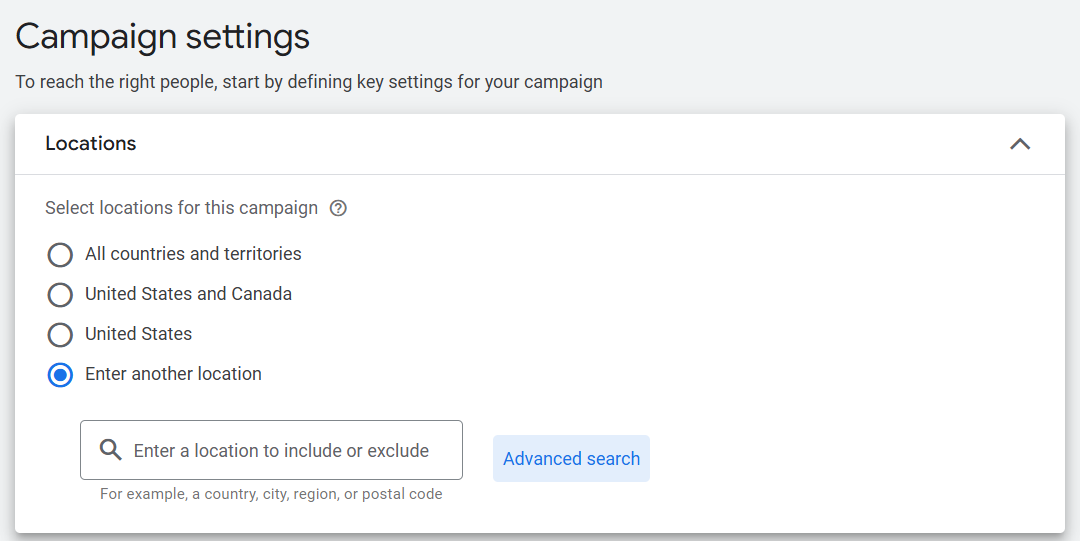The width and height of the screenshot is (1080, 541).
Task: Click the magnifier icon in location search
Action: click(x=111, y=450)
